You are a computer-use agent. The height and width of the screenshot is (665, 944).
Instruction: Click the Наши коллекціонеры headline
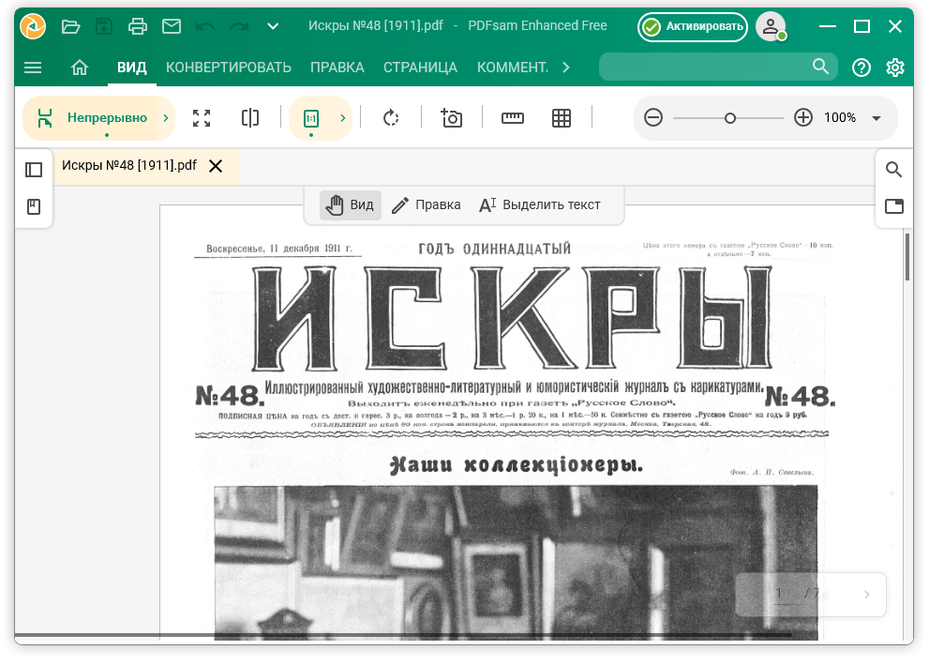pyautogui.click(x=517, y=465)
